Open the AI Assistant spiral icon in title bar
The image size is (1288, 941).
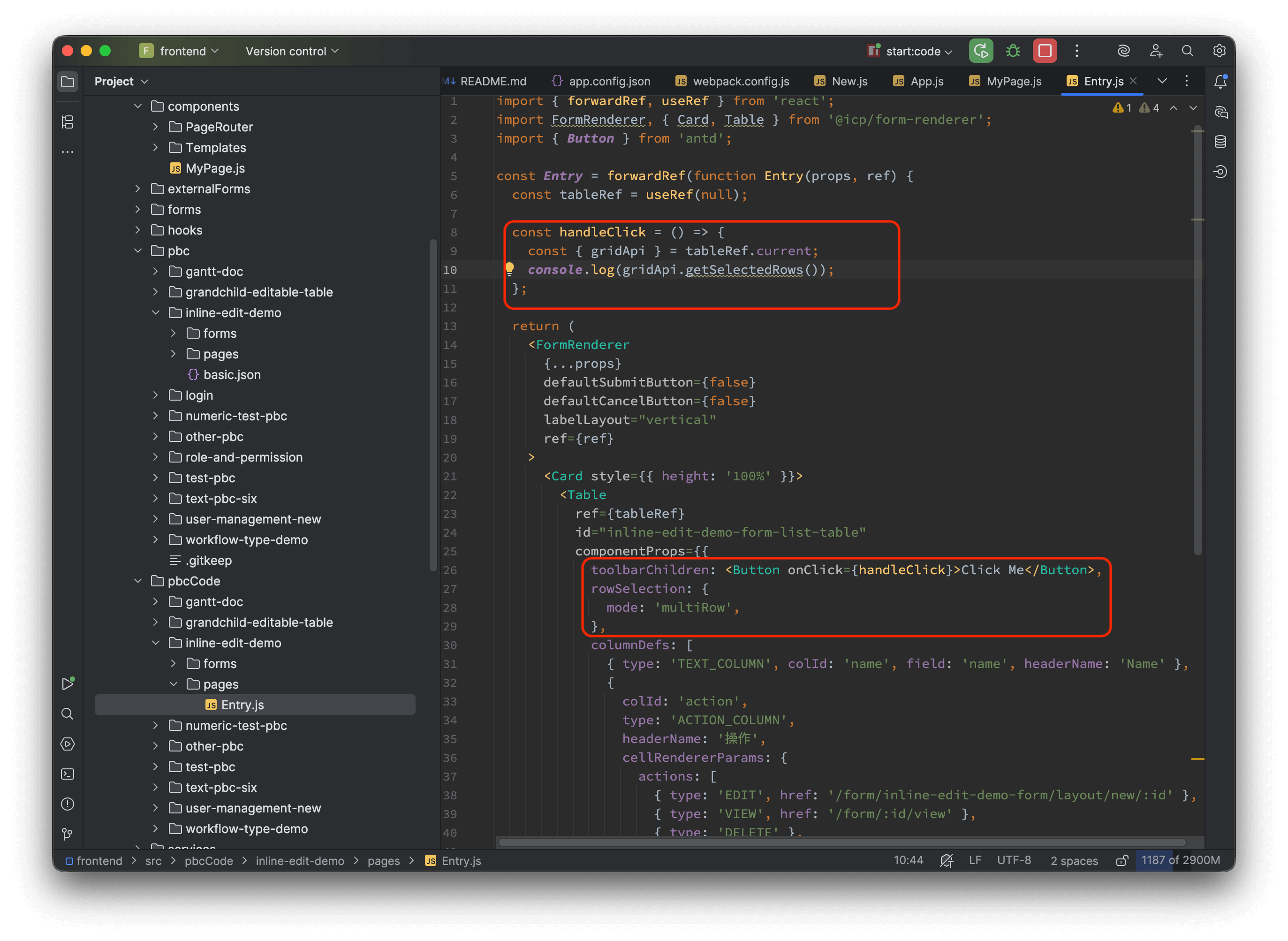click(x=1123, y=51)
